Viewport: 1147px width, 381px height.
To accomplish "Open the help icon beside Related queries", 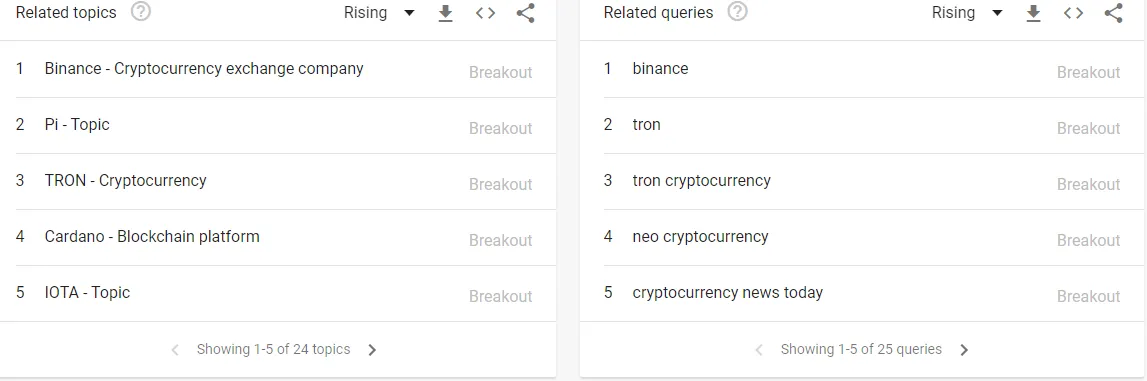I will (737, 12).
